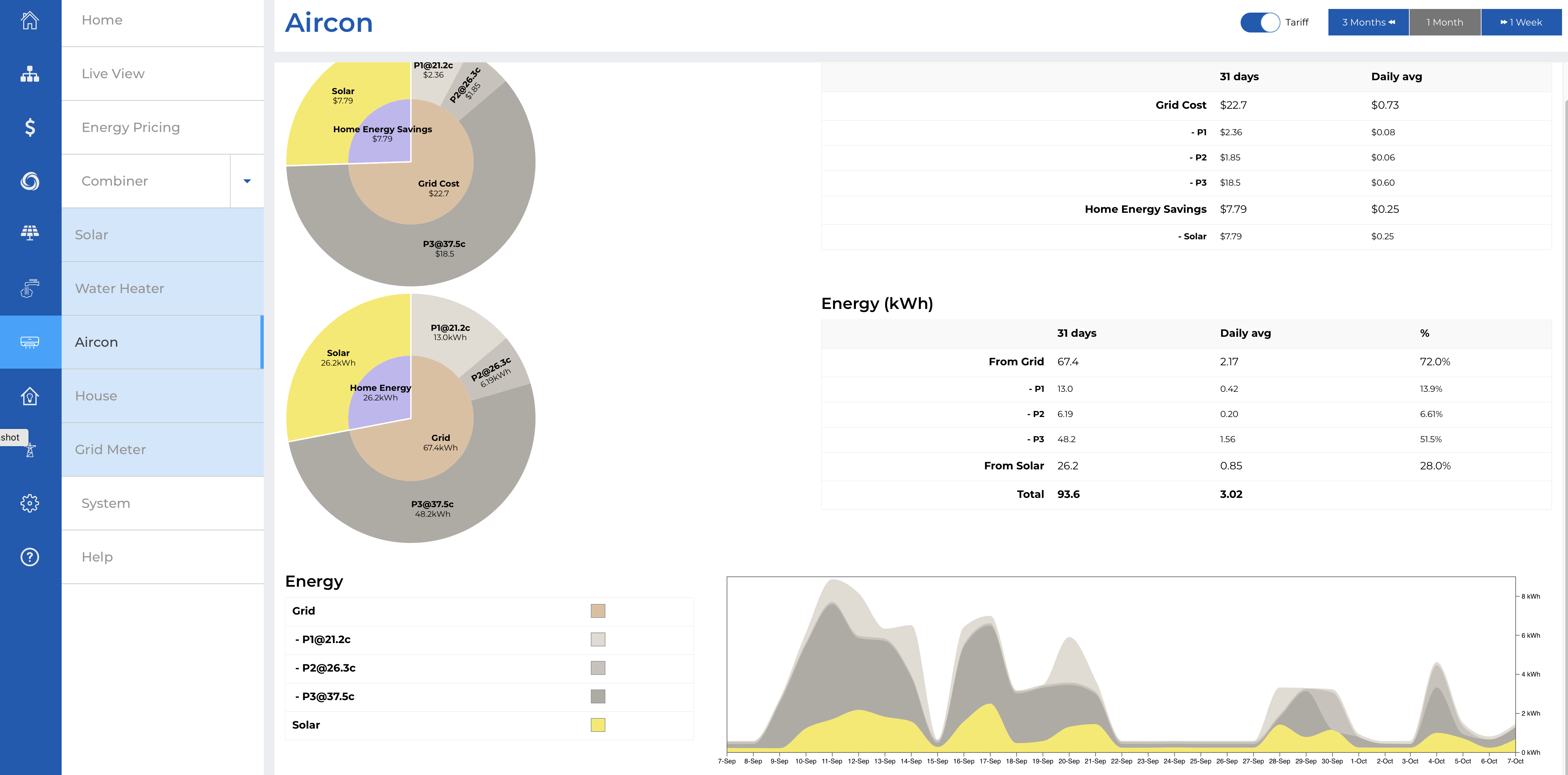
Task: Select the 1 Month period button
Action: click(x=1444, y=23)
